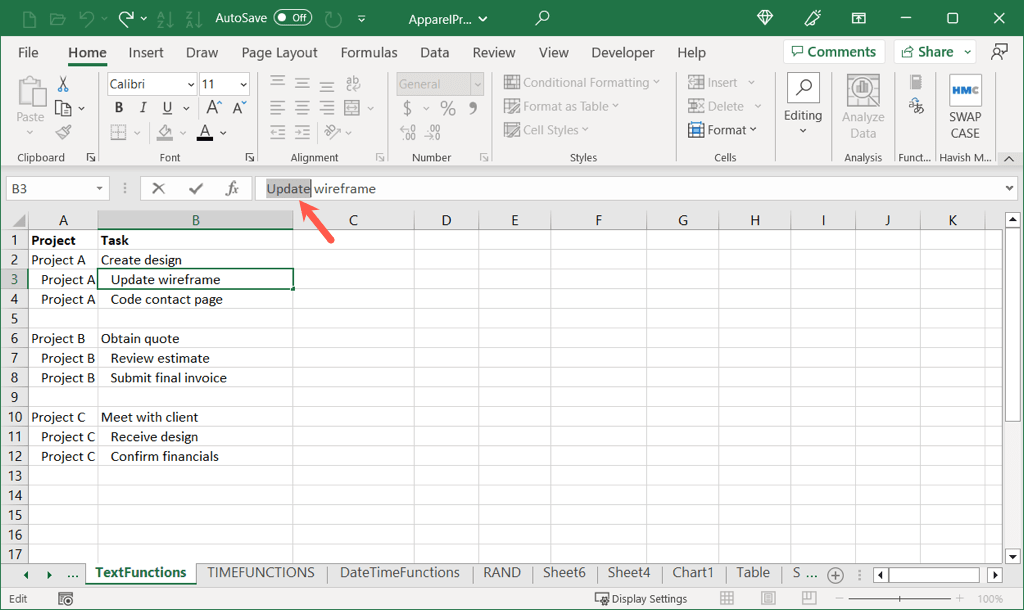This screenshot has width=1024, height=610.
Task: Expand the Name Box dropdown
Action: coord(99,189)
